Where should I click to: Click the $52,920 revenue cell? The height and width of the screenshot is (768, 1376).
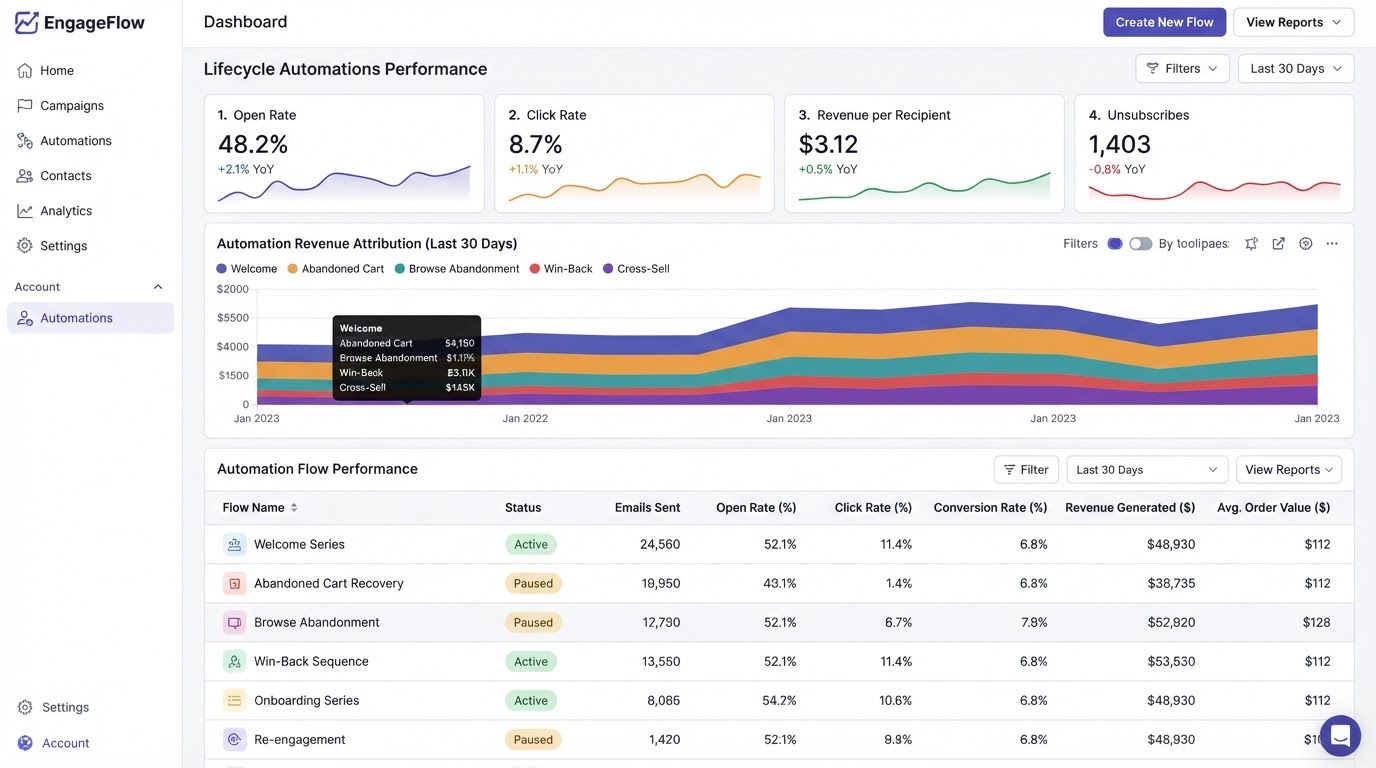coord(1171,623)
